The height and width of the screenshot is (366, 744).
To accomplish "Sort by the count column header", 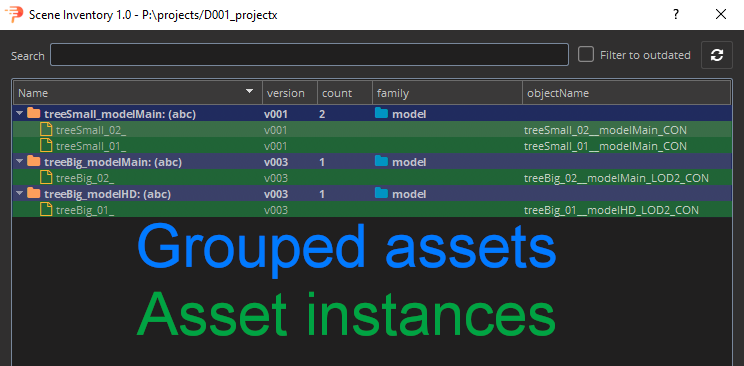I will pos(345,93).
